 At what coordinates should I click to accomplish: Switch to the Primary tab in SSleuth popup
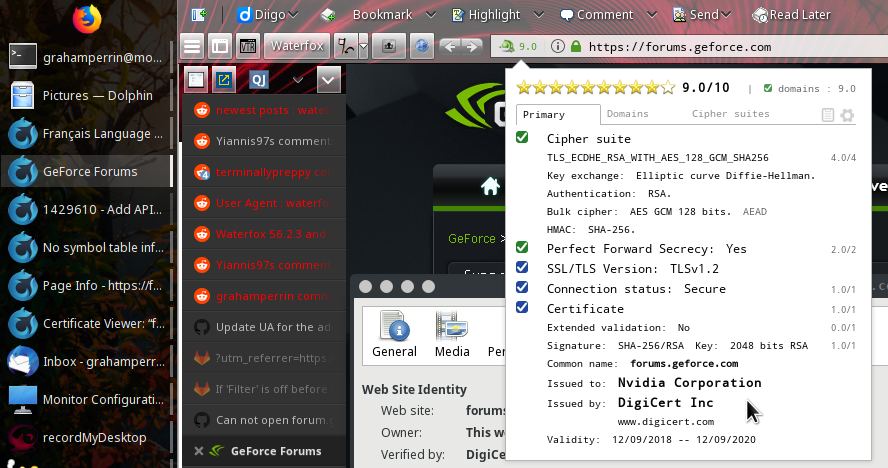point(558,114)
